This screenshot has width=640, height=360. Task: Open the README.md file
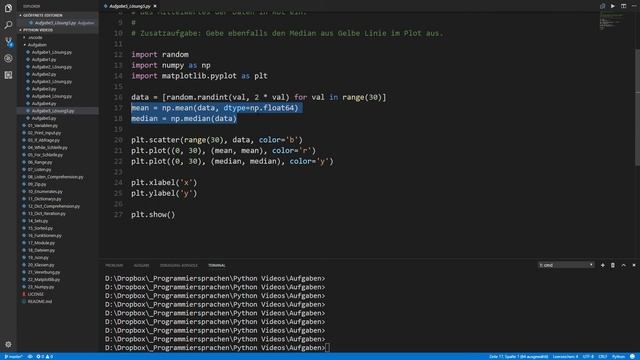pyautogui.click(x=40, y=302)
